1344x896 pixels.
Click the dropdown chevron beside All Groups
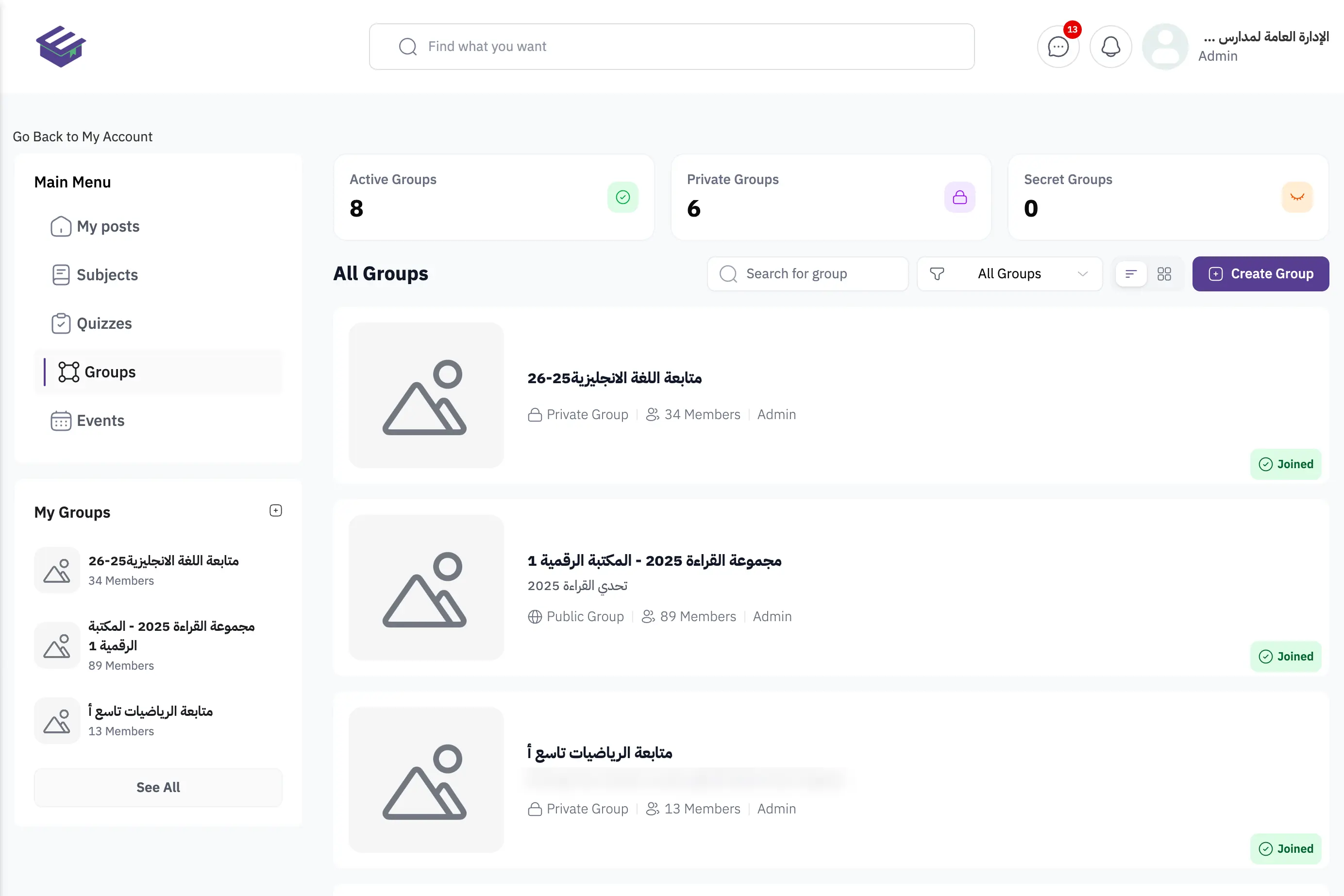1082,274
